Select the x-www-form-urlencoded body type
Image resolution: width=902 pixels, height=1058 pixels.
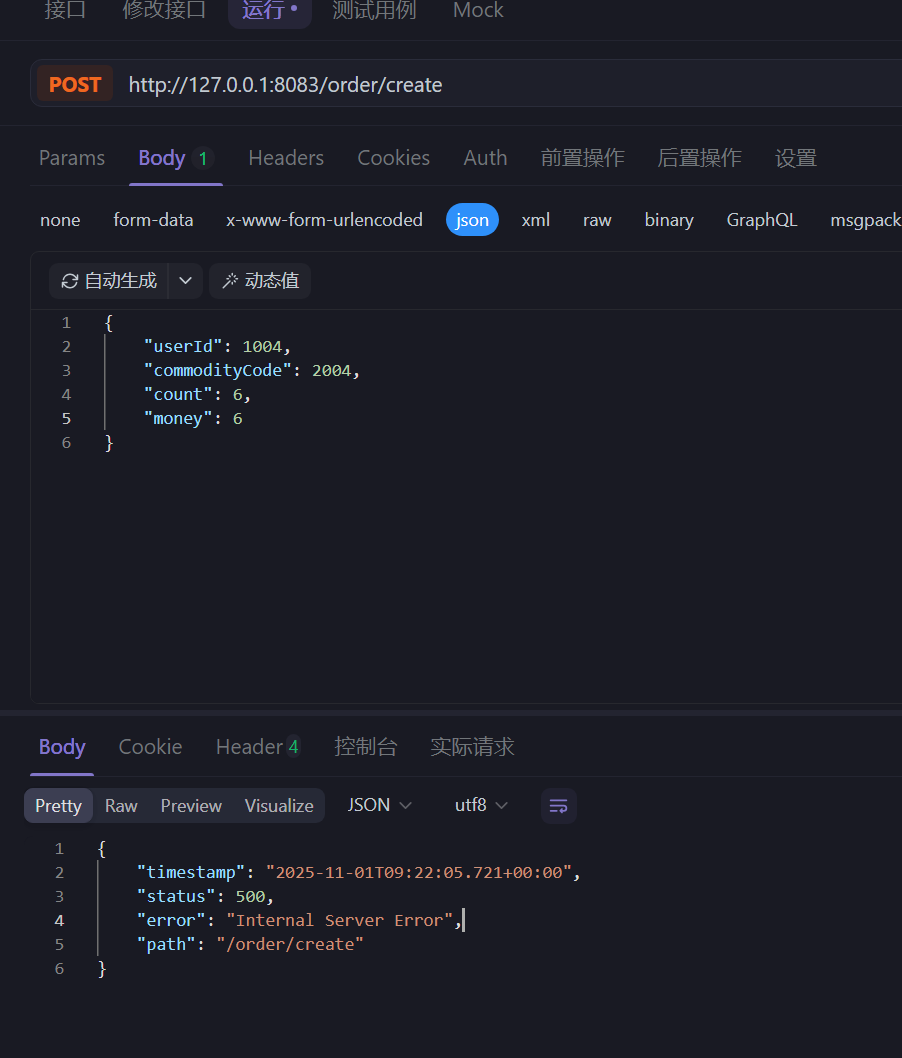324,220
